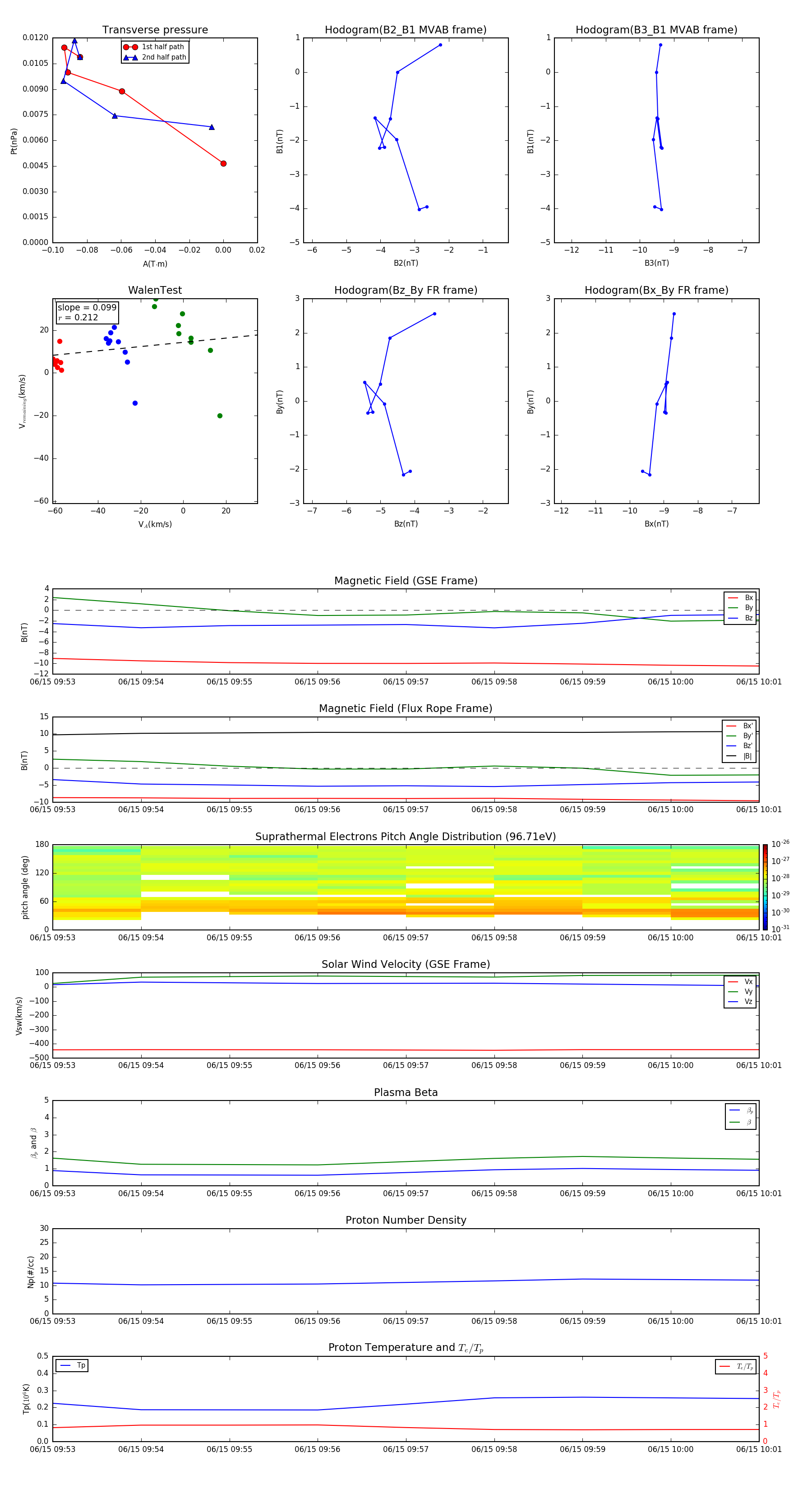The width and height of the screenshot is (812, 1489).
Task: Click the Bz' entry in flux rope legend
Action: [739, 746]
